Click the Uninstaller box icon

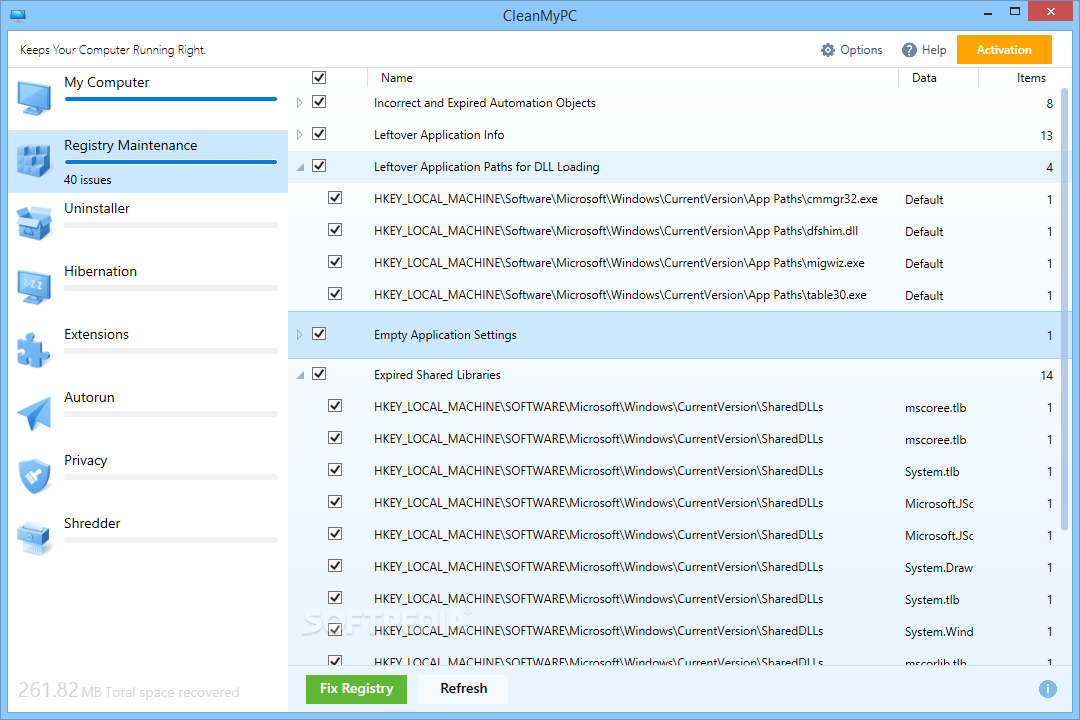pos(34,223)
